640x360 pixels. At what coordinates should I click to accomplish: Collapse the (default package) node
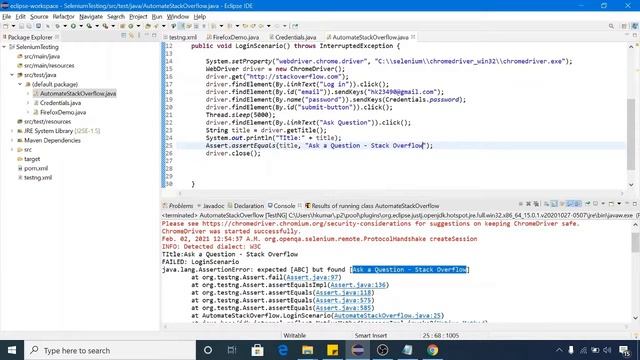(20, 84)
